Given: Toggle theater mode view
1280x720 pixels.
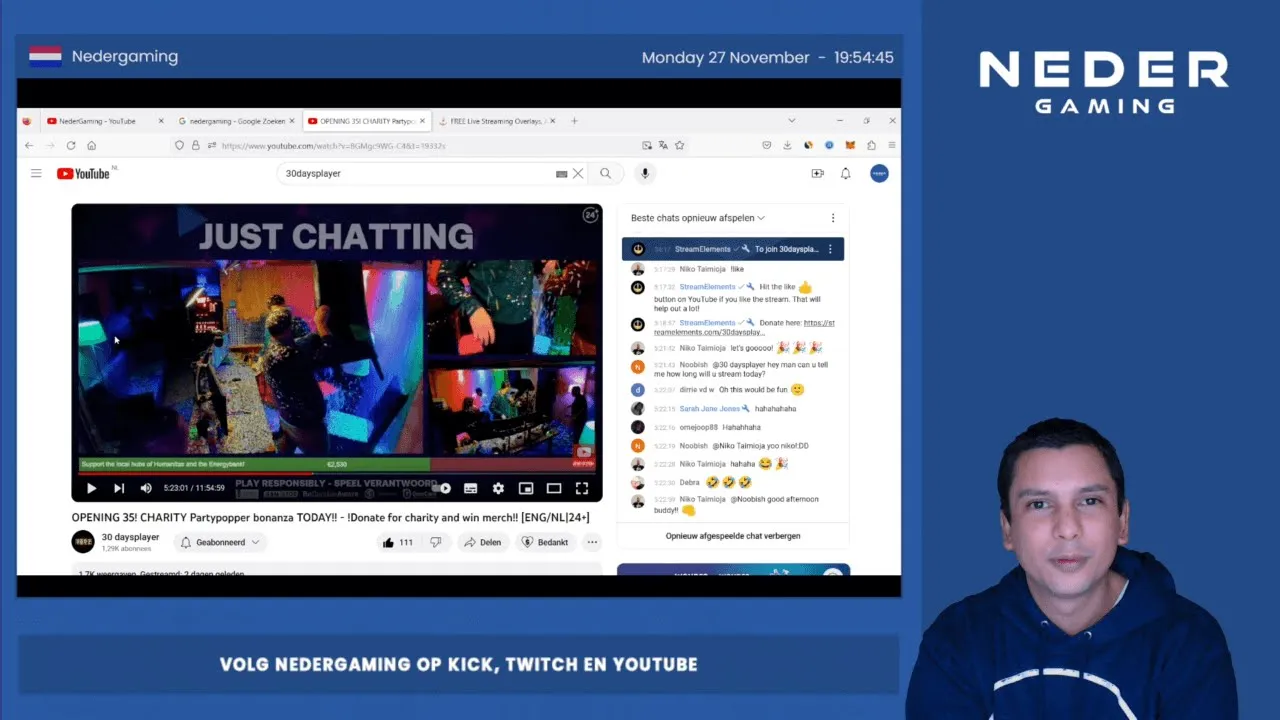Looking at the screenshot, I should [553, 488].
